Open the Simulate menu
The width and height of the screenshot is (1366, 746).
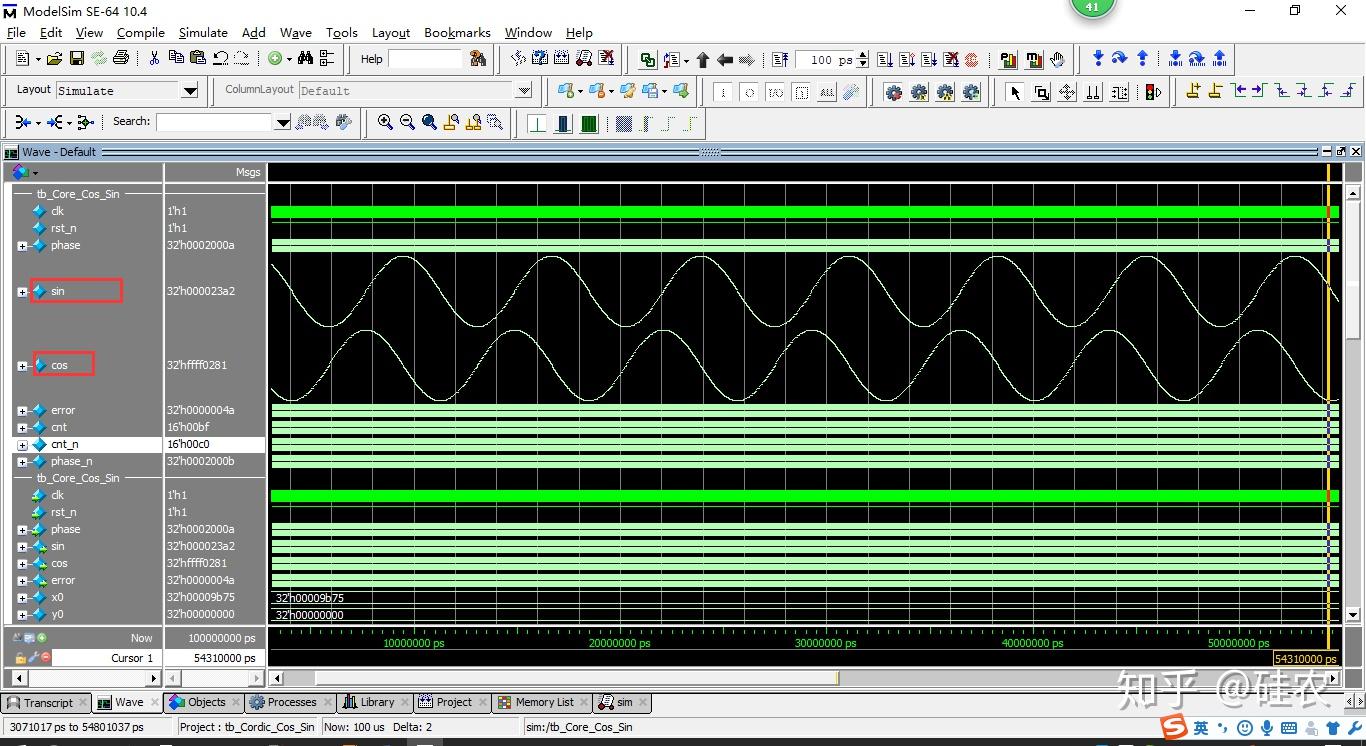pyautogui.click(x=203, y=32)
